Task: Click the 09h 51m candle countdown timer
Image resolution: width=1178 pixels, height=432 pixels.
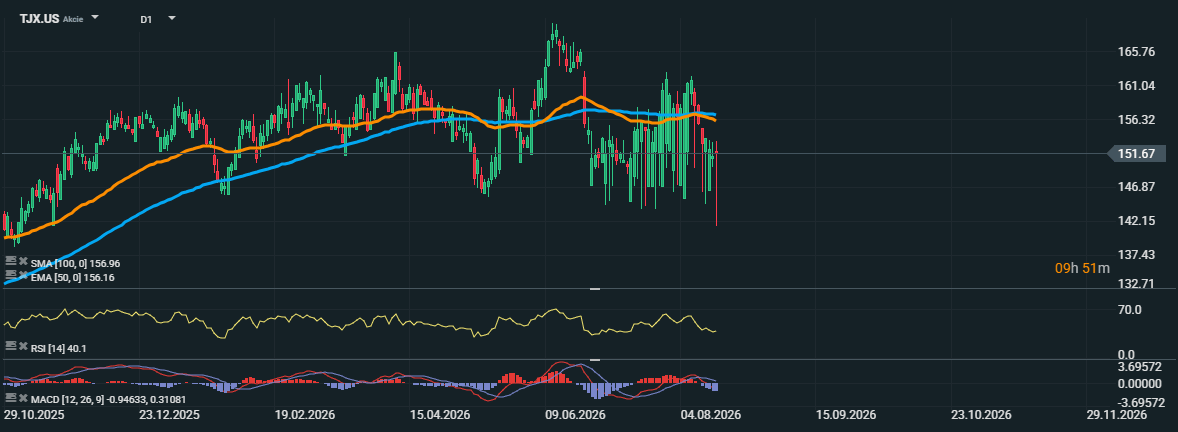Action: click(x=1083, y=267)
